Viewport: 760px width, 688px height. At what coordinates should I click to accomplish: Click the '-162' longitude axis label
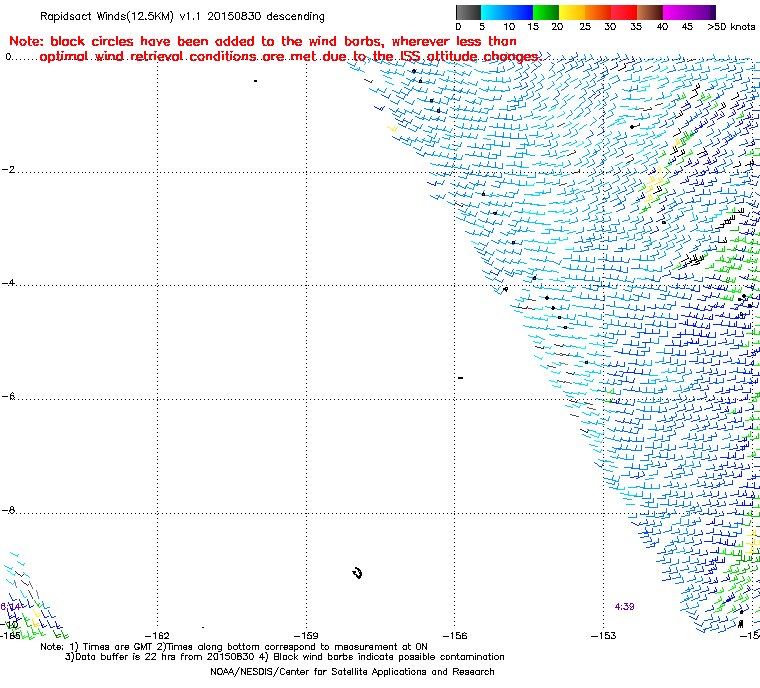point(157,635)
